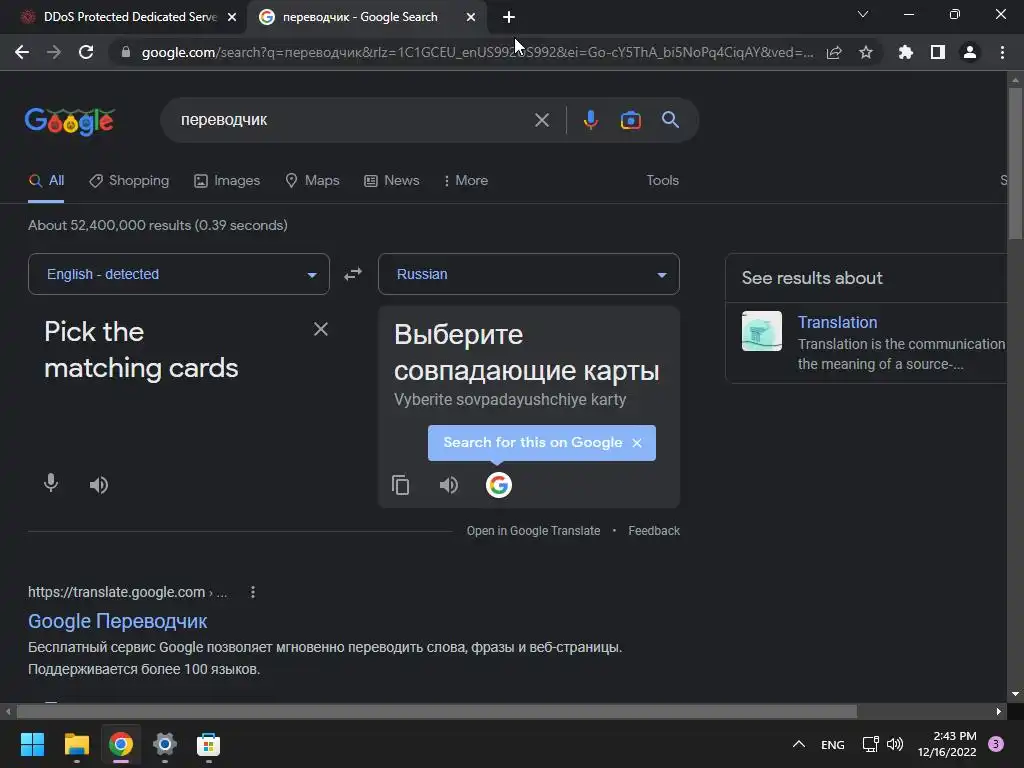This screenshot has height=768, width=1024.
Task: Send Feedback on translation
Action: pos(654,531)
